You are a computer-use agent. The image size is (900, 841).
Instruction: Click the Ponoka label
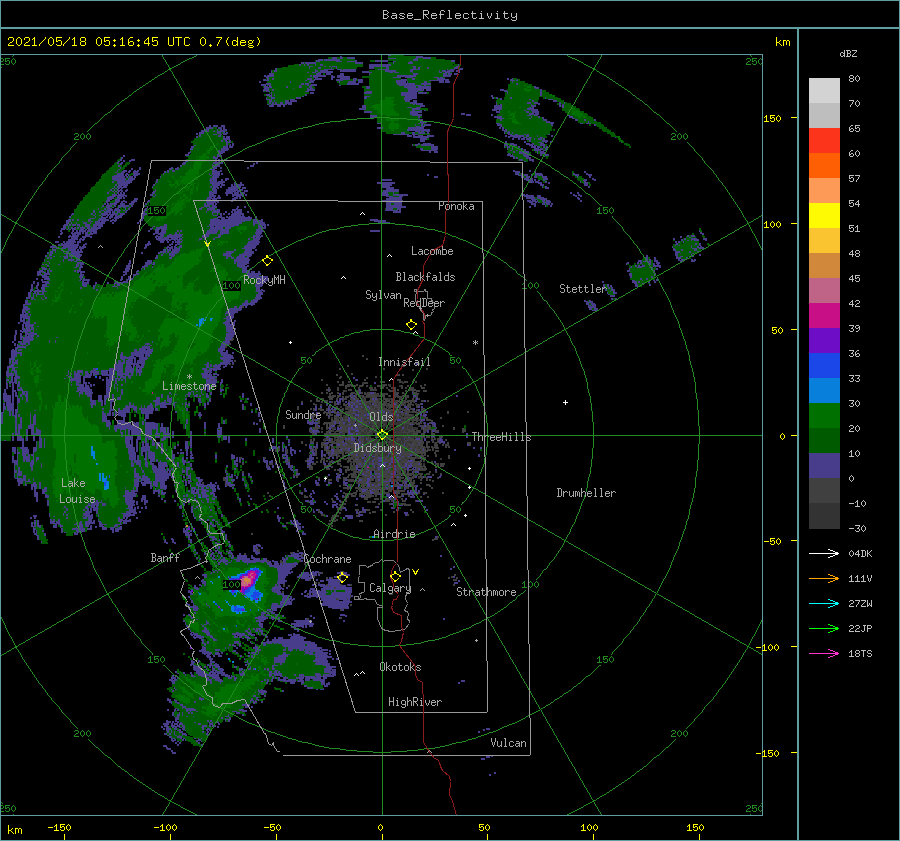(456, 206)
